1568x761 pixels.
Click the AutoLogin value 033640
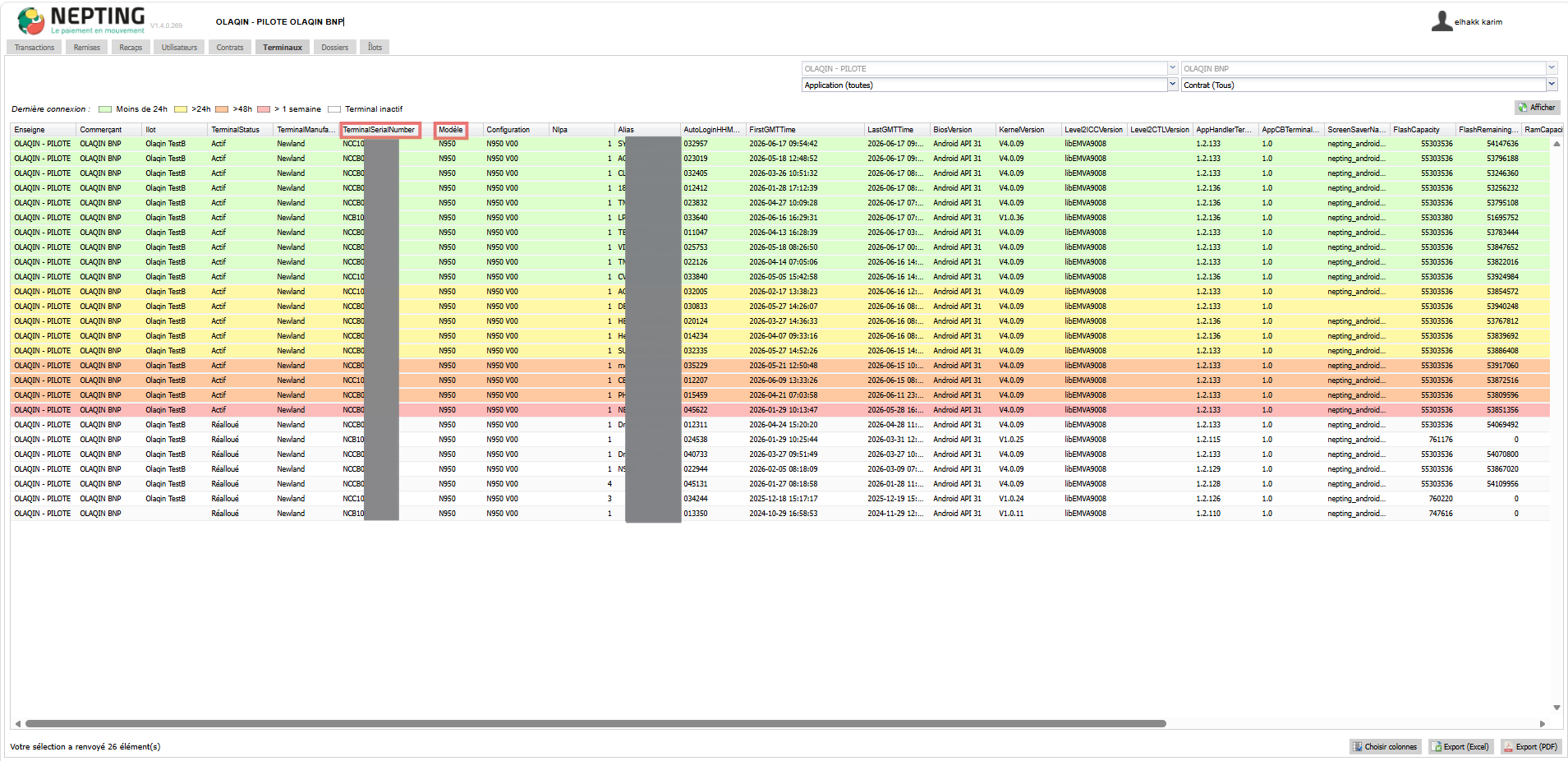pos(695,218)
